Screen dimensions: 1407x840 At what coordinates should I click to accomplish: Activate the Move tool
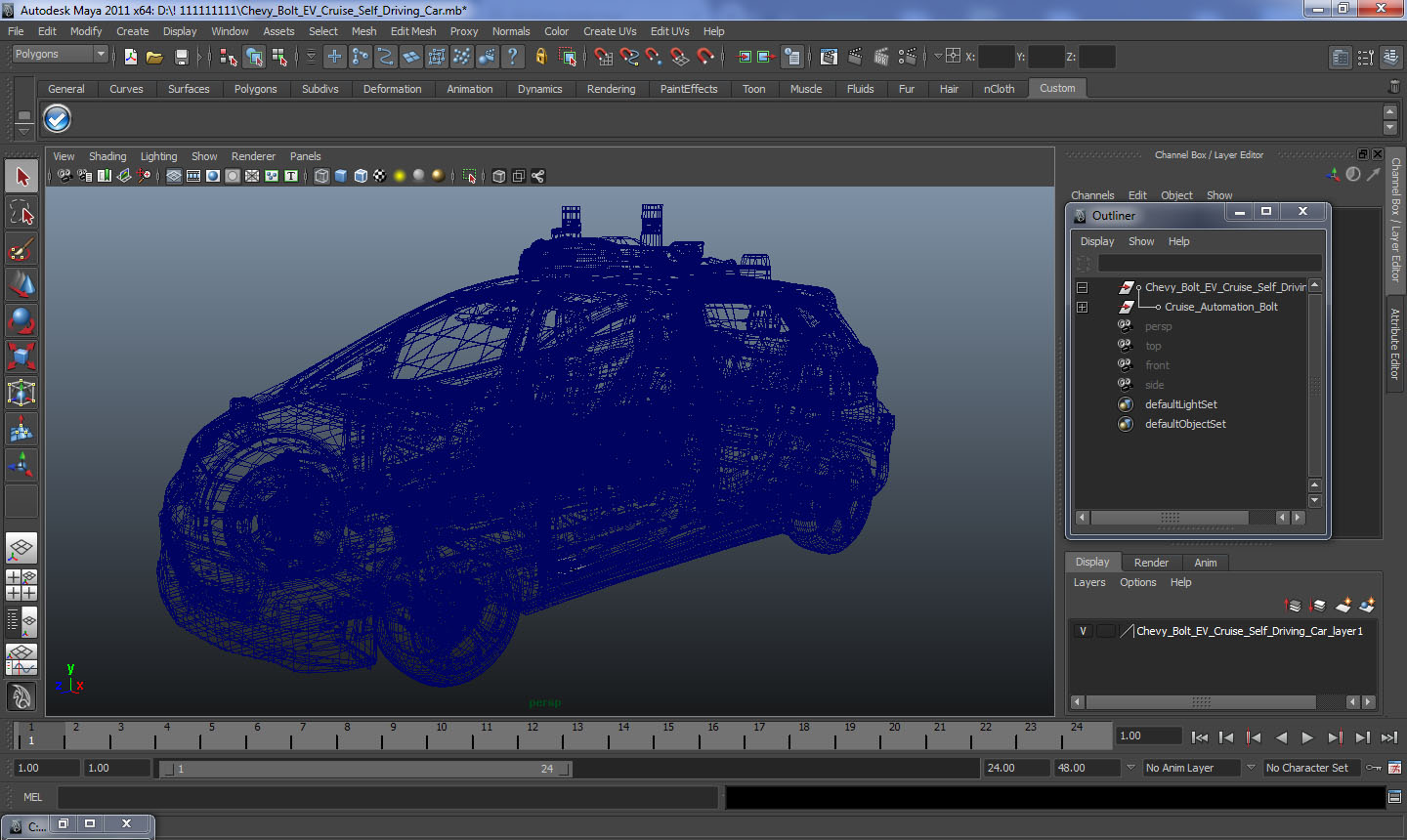point(21,284)
